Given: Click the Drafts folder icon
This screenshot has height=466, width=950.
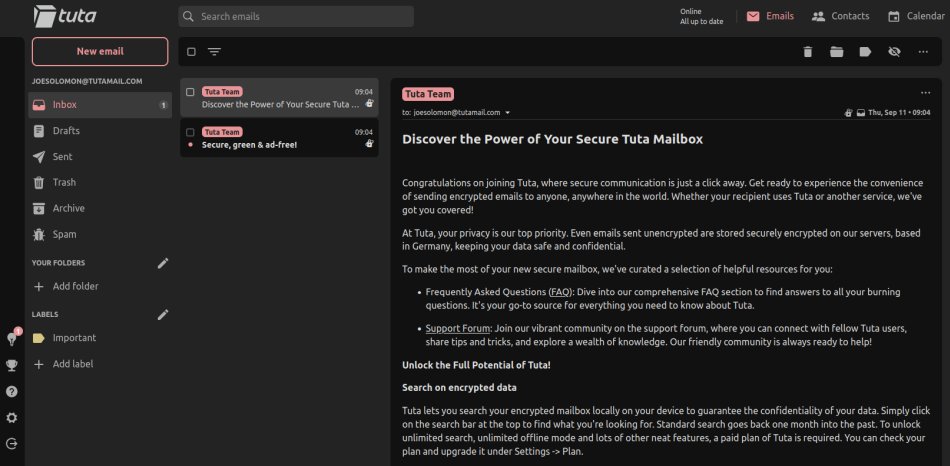Looking at the screenshot, I should point(39,131).
